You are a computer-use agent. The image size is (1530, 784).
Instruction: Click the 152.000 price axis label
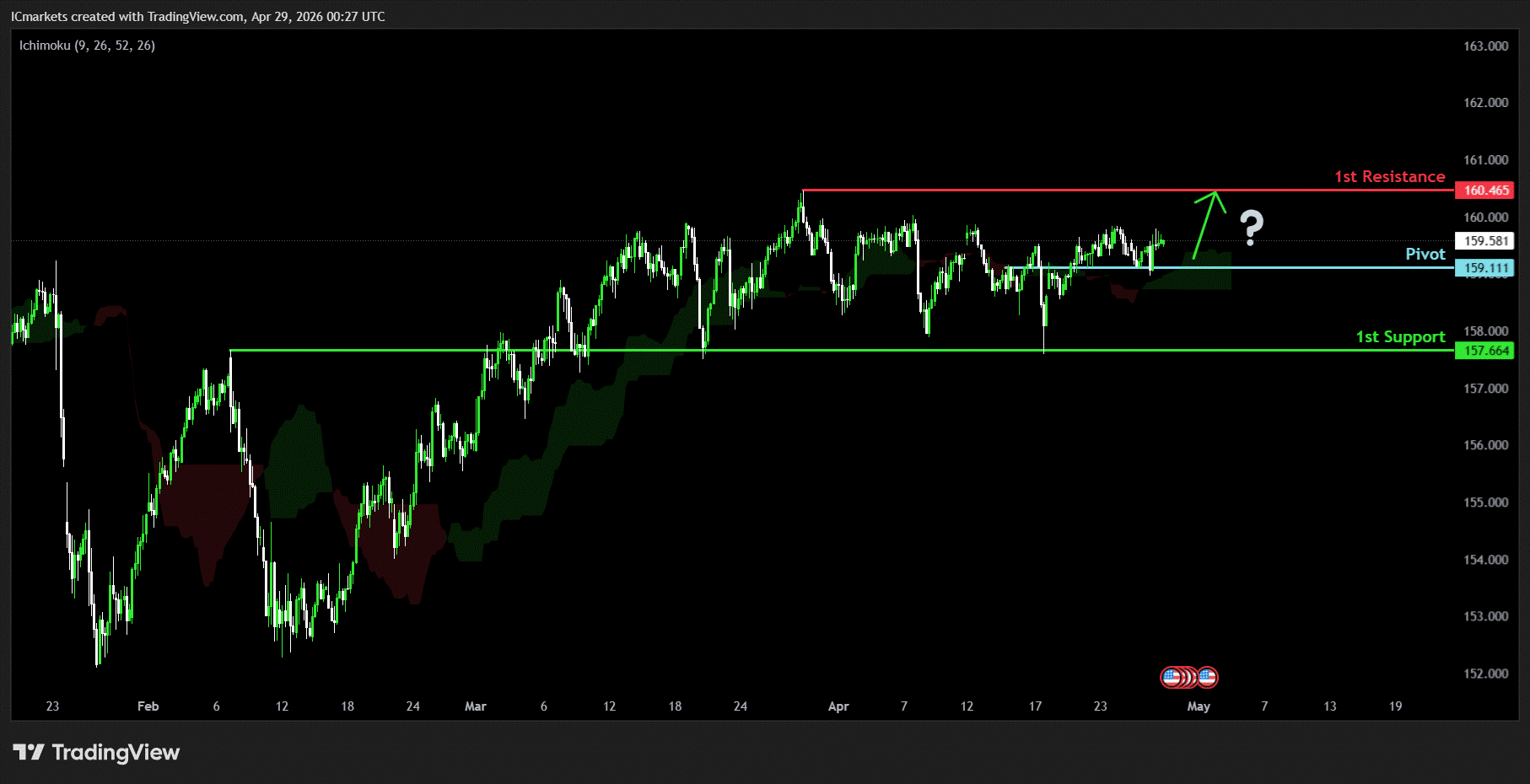(x=1485, y=674)
